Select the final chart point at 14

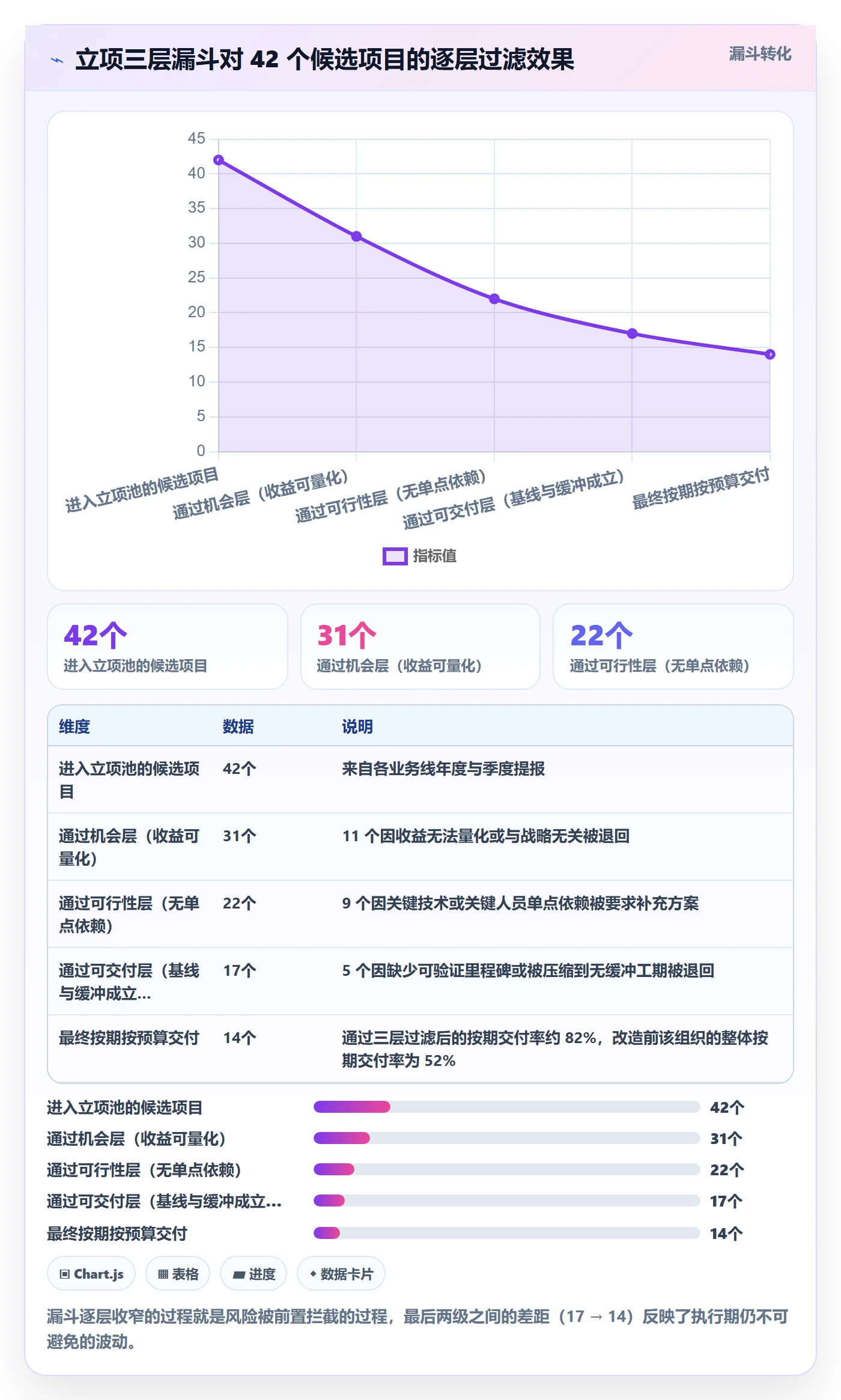point(770,355)
